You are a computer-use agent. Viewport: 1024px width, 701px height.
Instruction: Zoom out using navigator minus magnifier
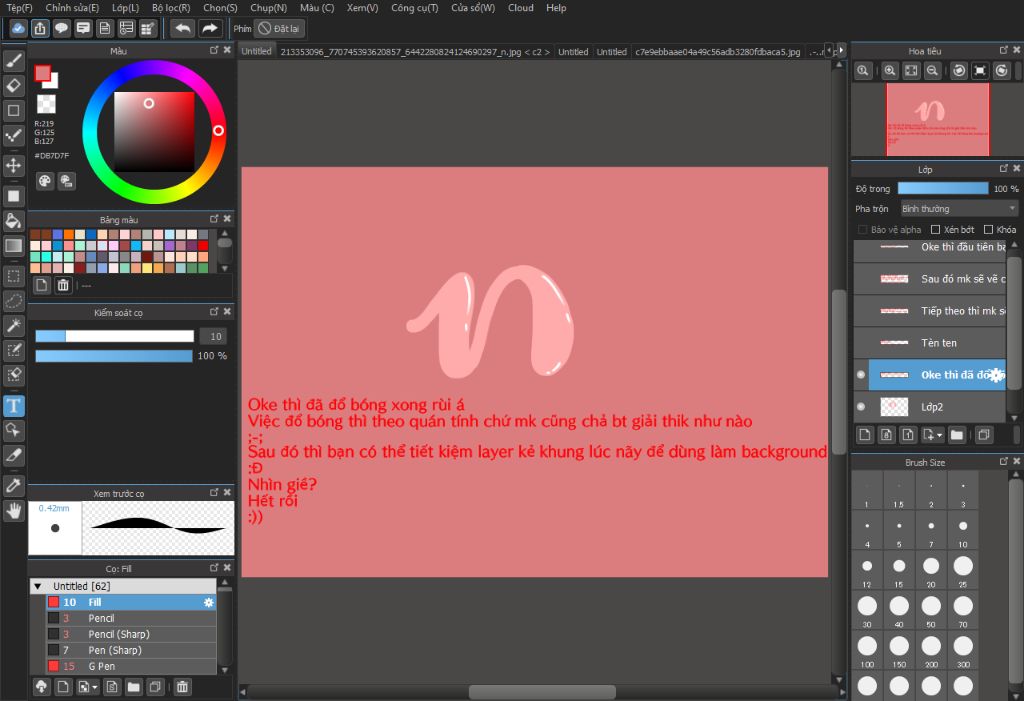tap(933, 71)
